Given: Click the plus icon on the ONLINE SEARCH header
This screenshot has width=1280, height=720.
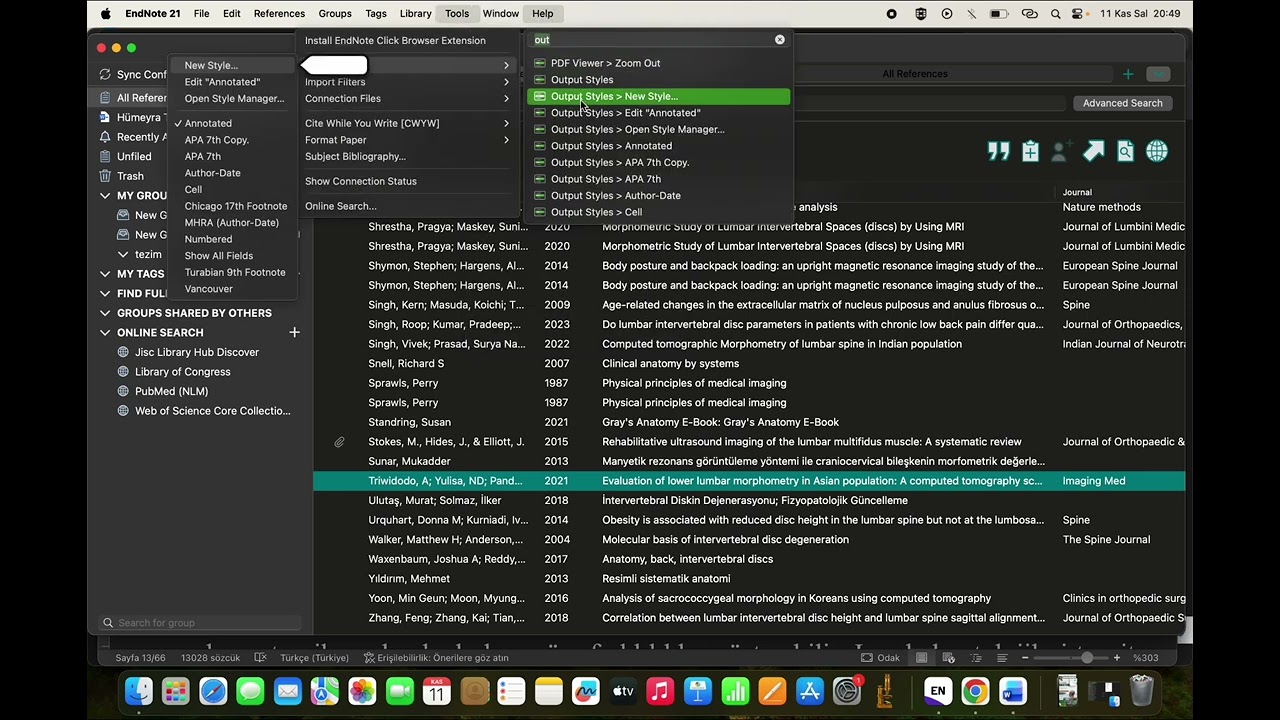Looking at the screenshot, I should point(294,332).
